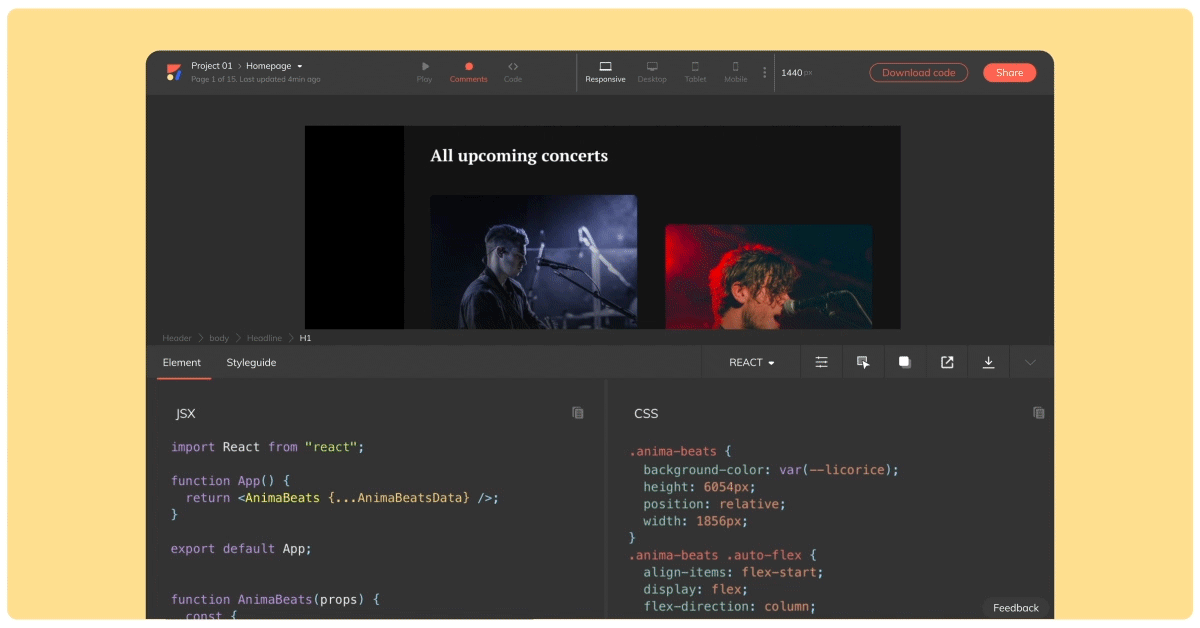
Task: Copy the JSX code with copy icon
Action: click(x=578, y=413)
